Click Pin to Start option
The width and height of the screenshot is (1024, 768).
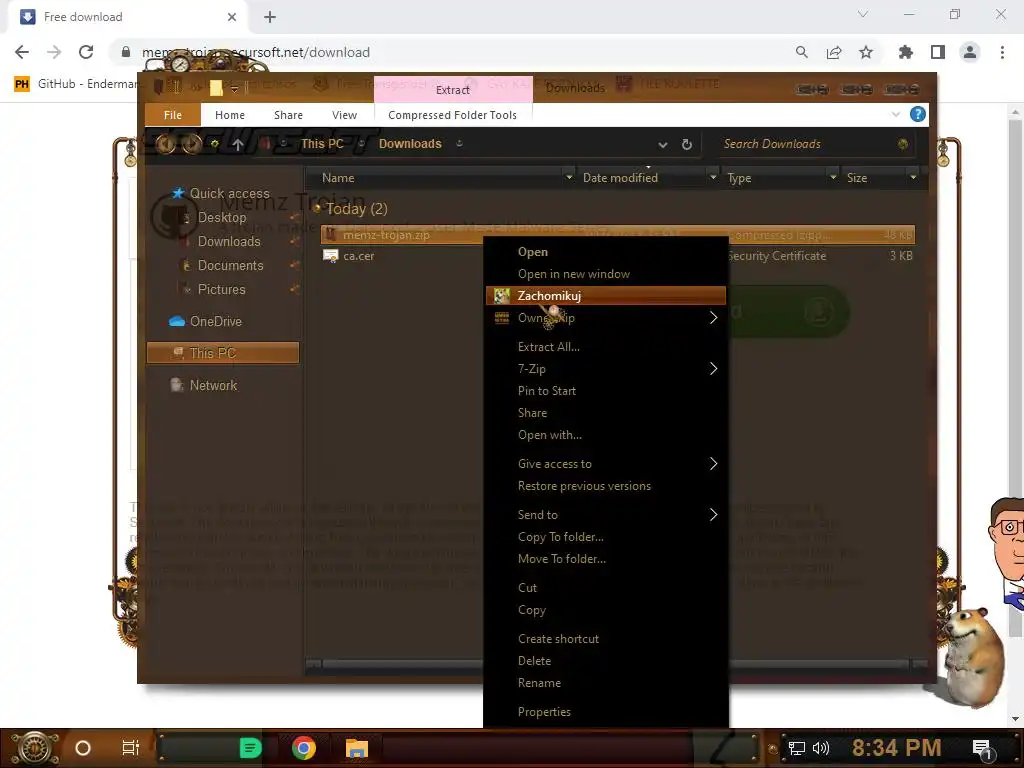pos(547,391)
